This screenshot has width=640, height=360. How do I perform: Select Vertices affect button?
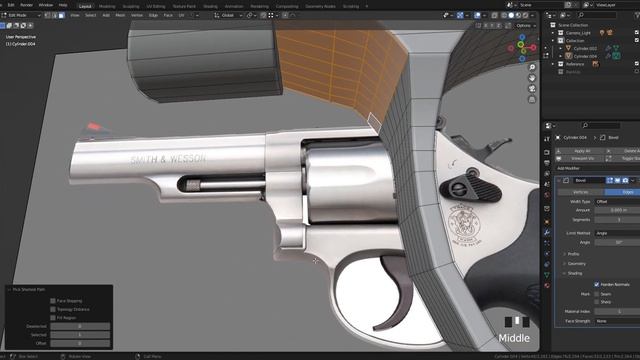[580, 192]
